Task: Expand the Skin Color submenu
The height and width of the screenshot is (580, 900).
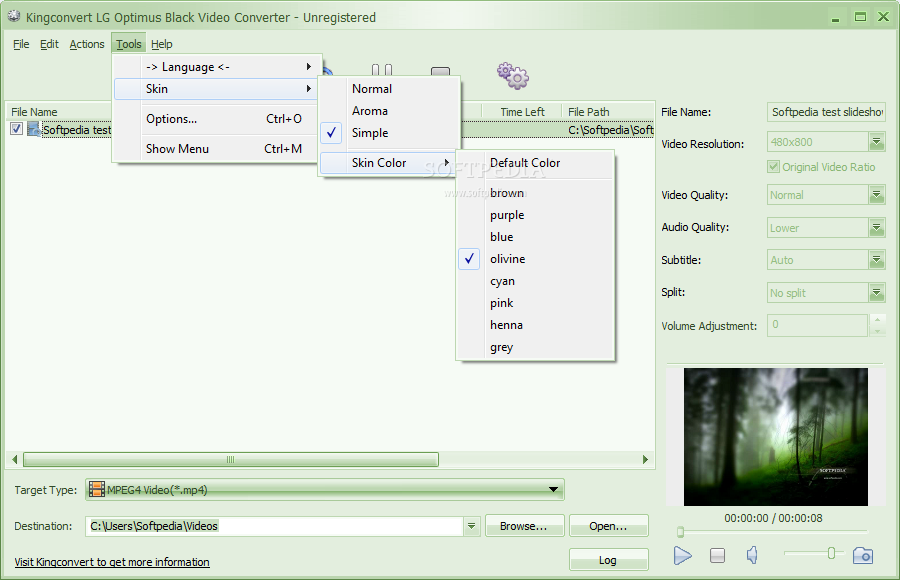Action: point(387,163)
